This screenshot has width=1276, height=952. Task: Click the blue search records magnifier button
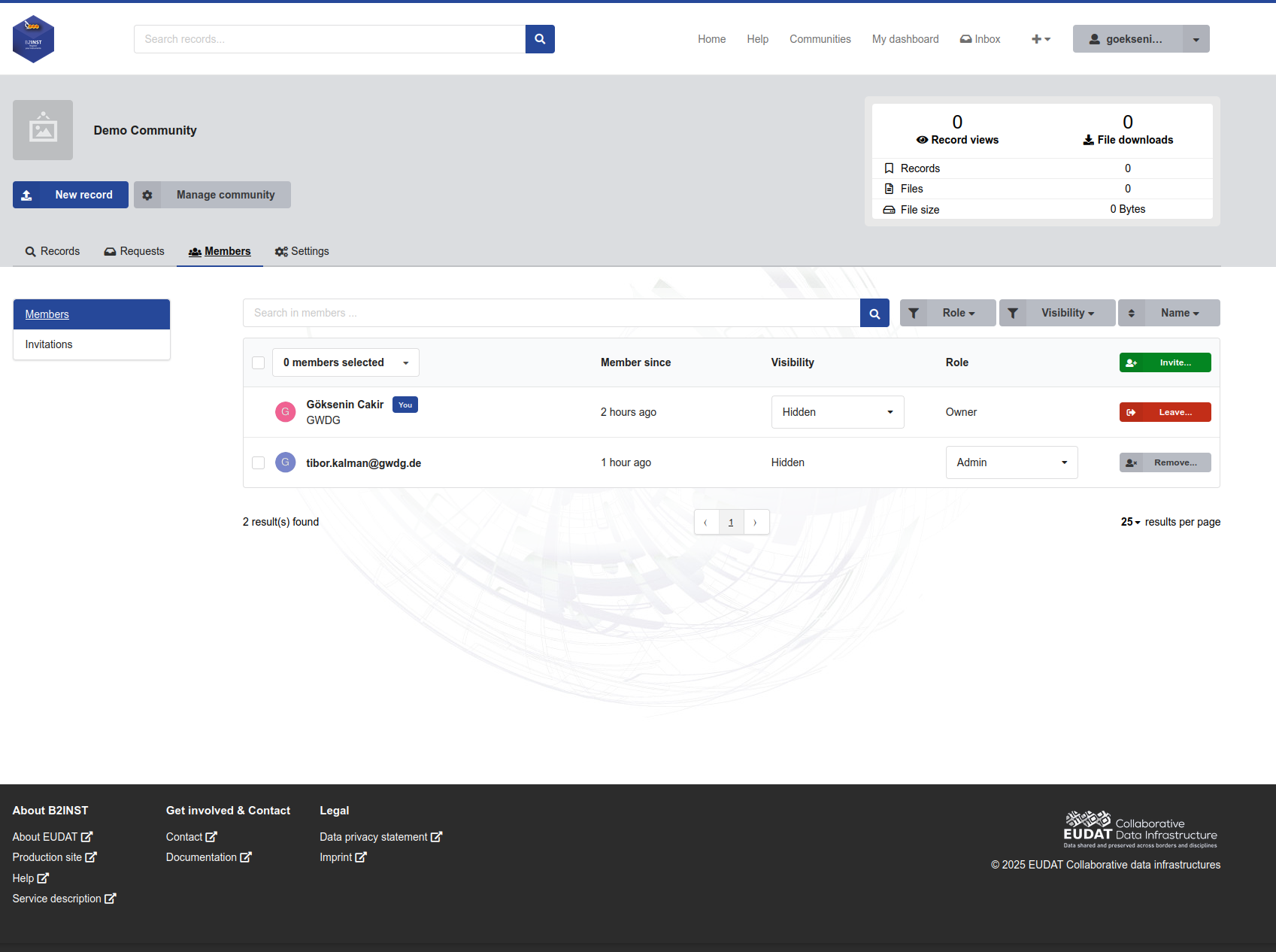pos(540,39)
